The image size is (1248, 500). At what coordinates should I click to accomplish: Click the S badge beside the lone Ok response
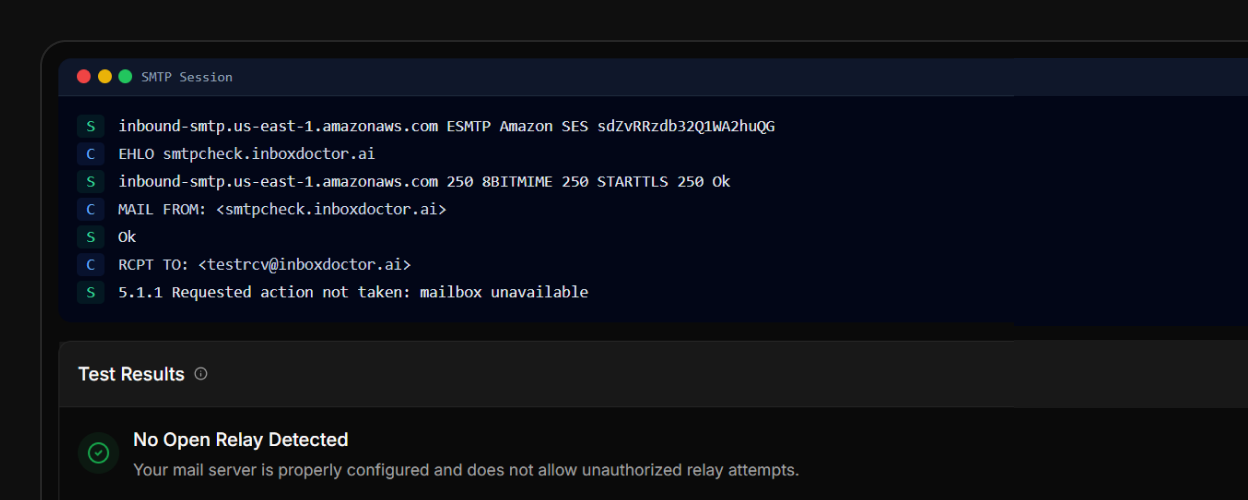[x=91, y=237]
